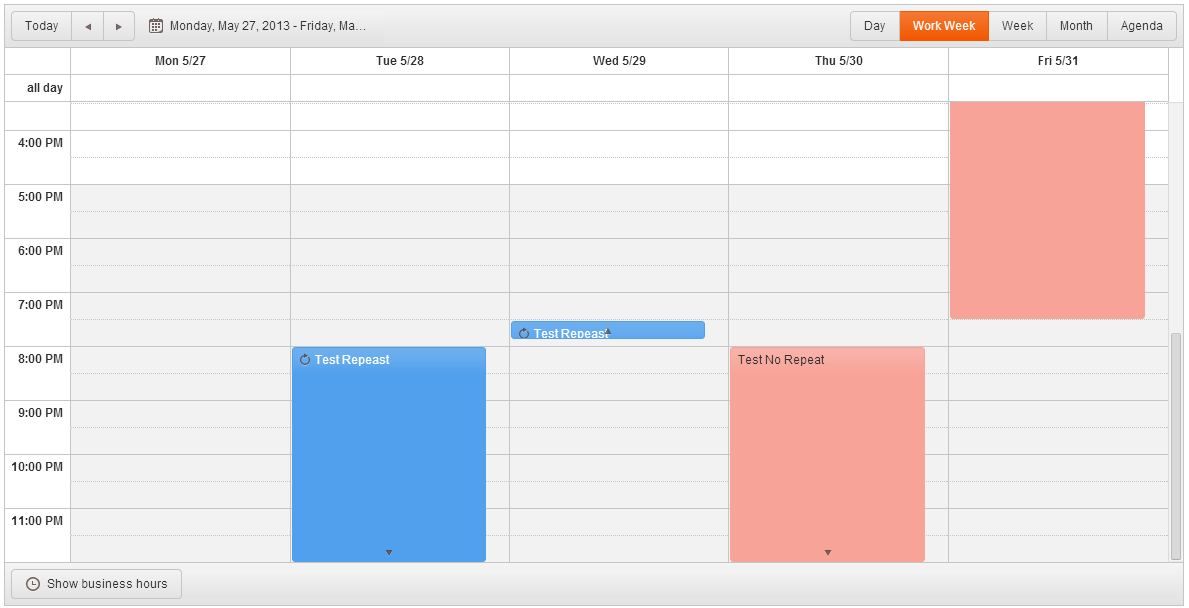Toggle Show business hours
Viewport: 1189px width, 608px height.
(x=97, y=584)
